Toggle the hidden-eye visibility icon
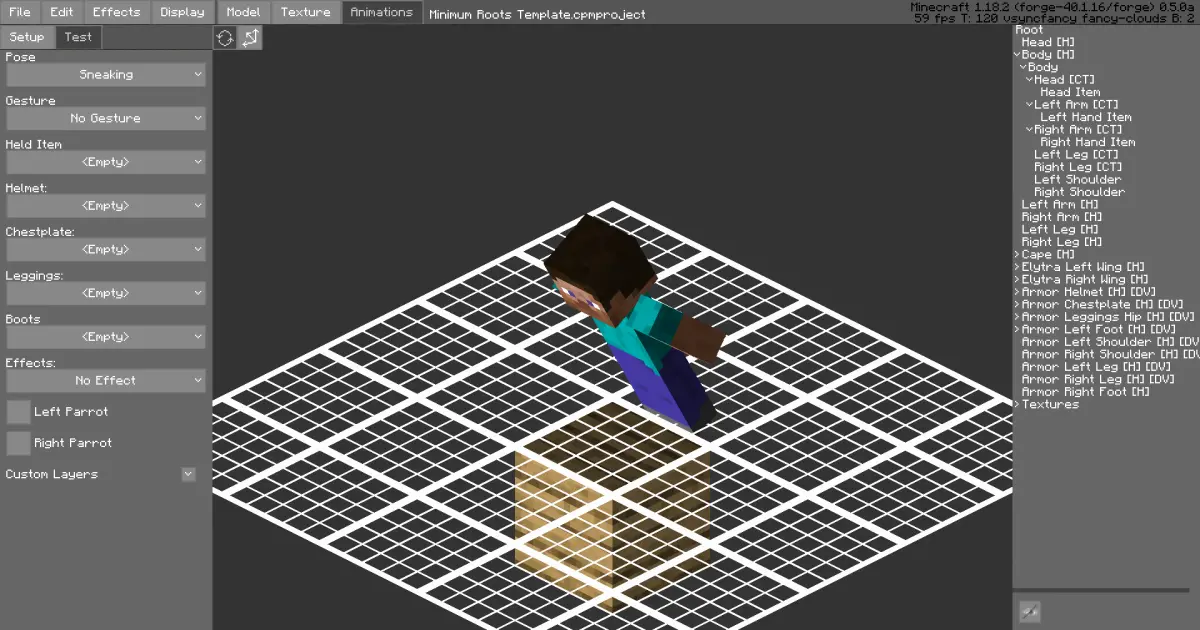 (x=1029, y=612)
